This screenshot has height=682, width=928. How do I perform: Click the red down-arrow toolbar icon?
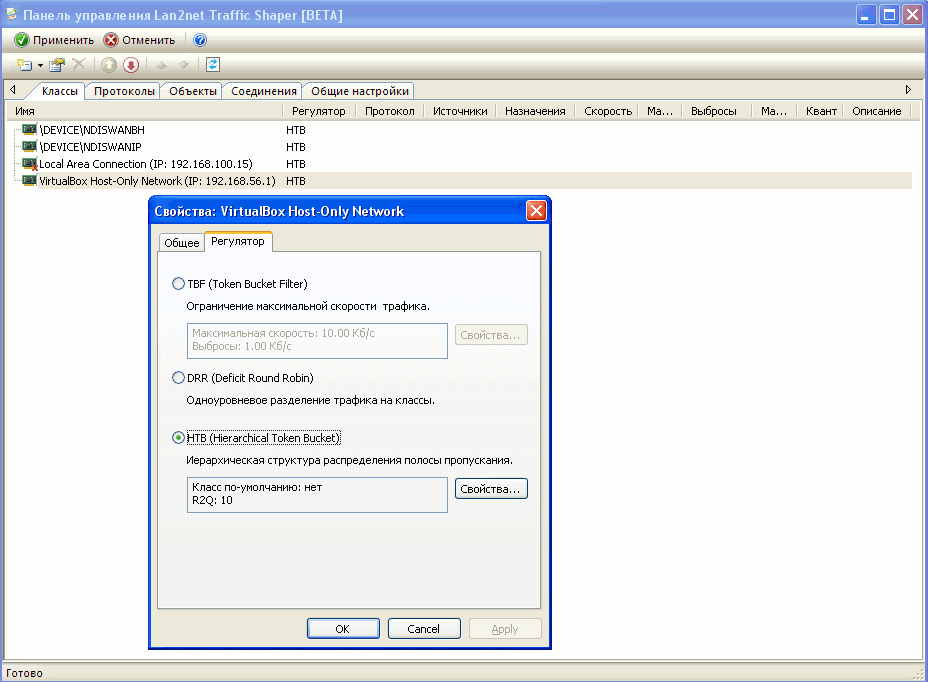131,65
